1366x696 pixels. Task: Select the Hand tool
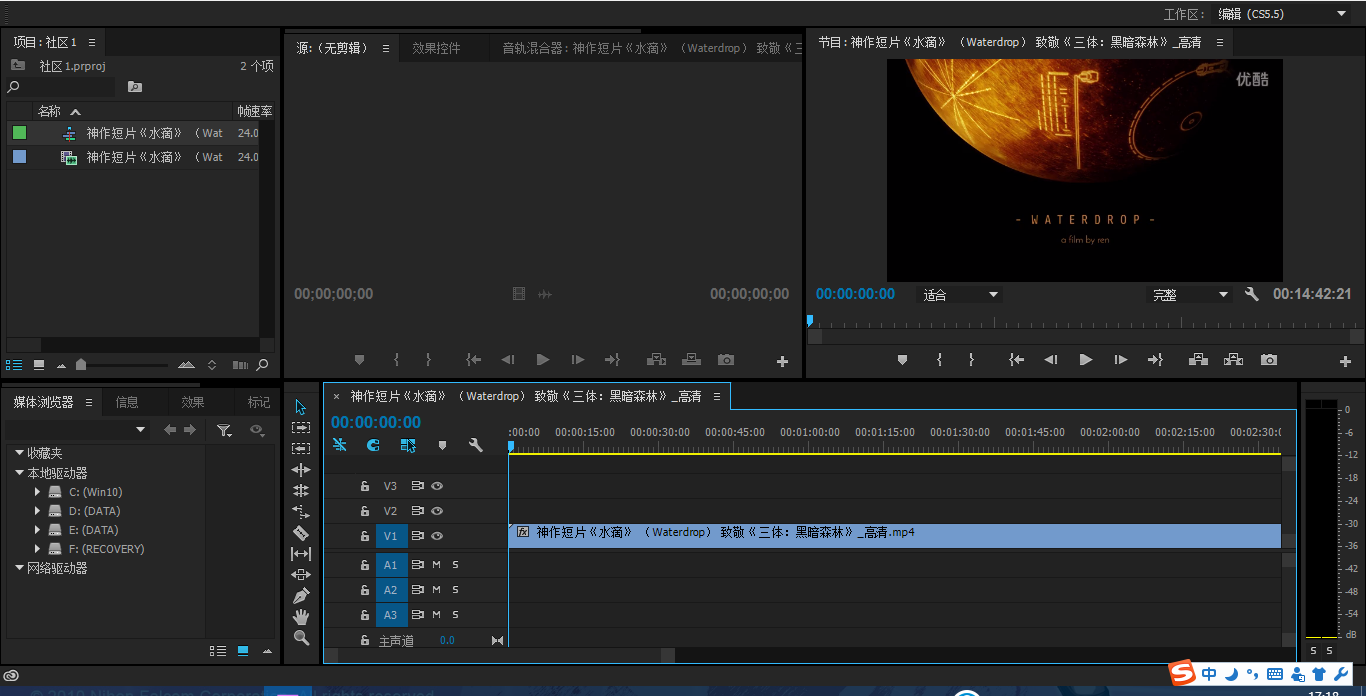tap(301, 617)
